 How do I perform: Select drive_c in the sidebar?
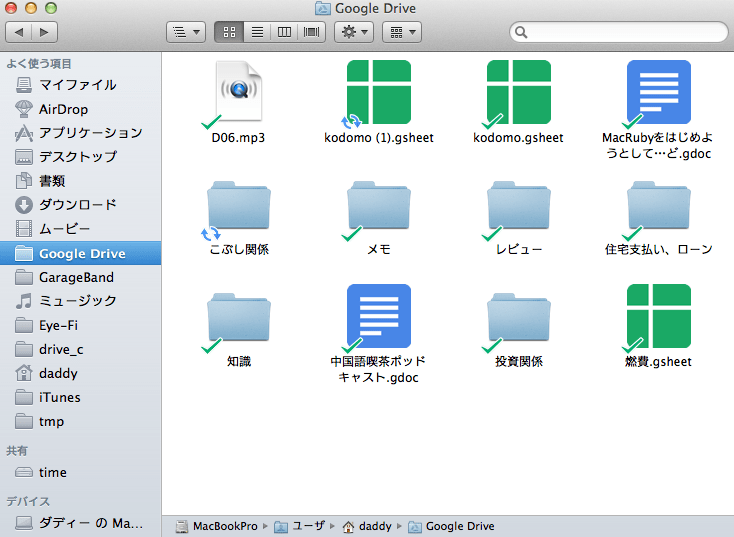tap(81, 349)
